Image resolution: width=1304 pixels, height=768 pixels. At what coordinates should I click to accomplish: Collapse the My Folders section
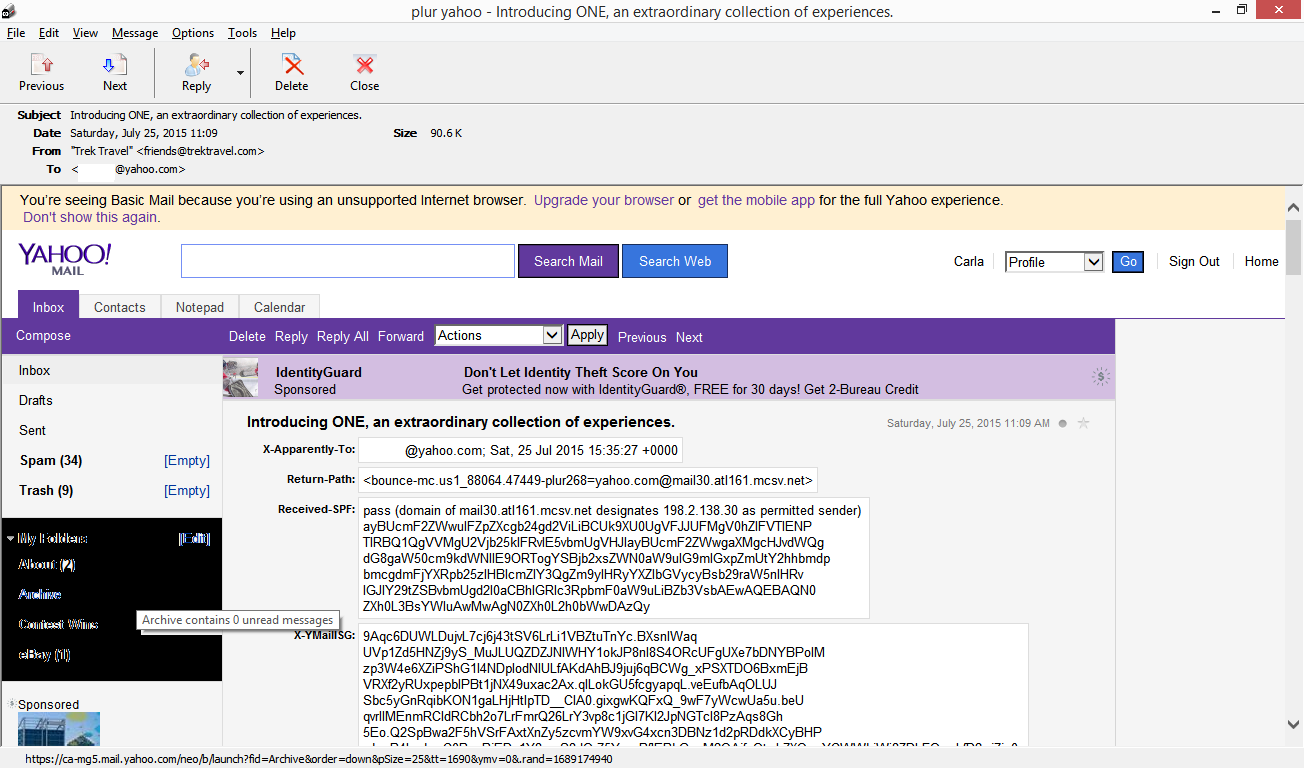[x=11, y=539]
